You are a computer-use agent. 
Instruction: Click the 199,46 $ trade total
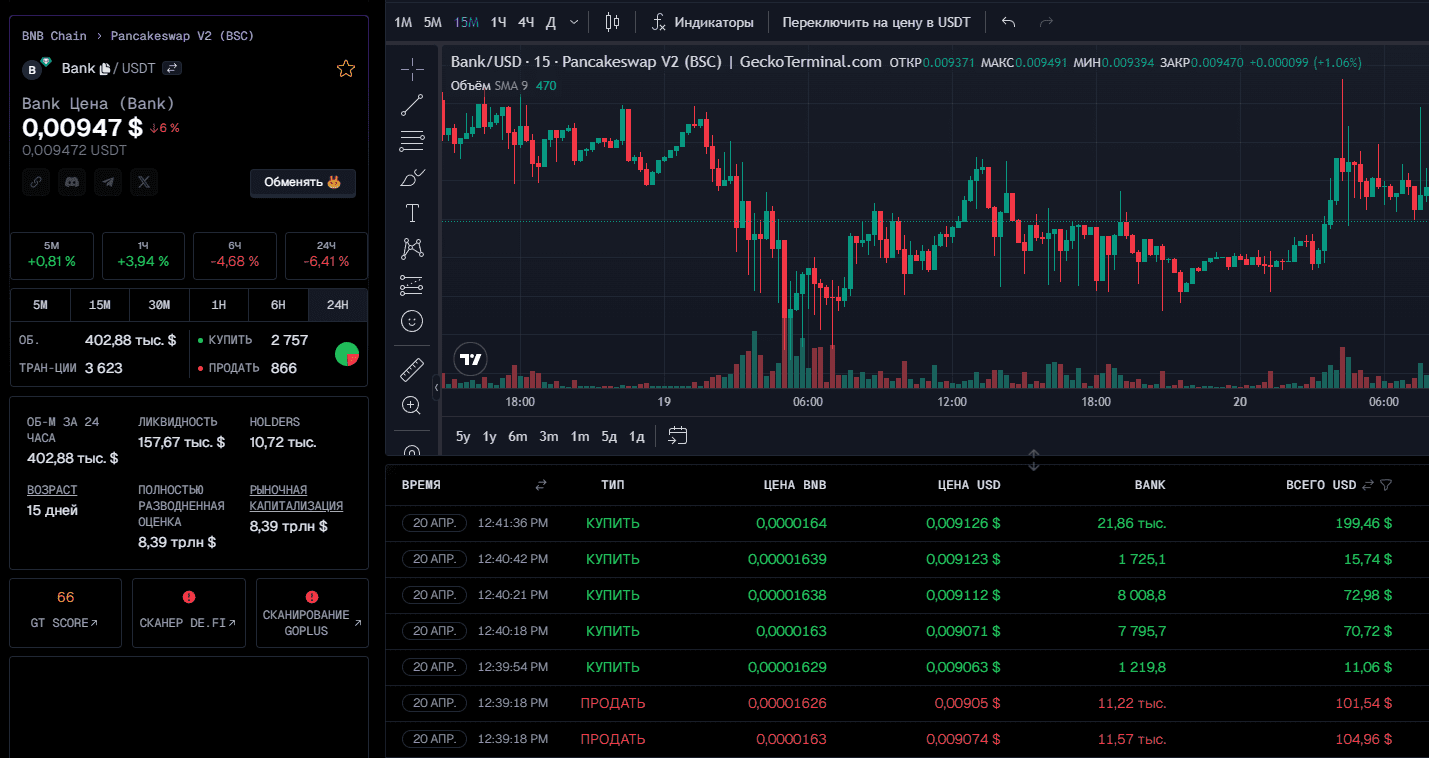pyautogui.click(x=1363, y=523)
